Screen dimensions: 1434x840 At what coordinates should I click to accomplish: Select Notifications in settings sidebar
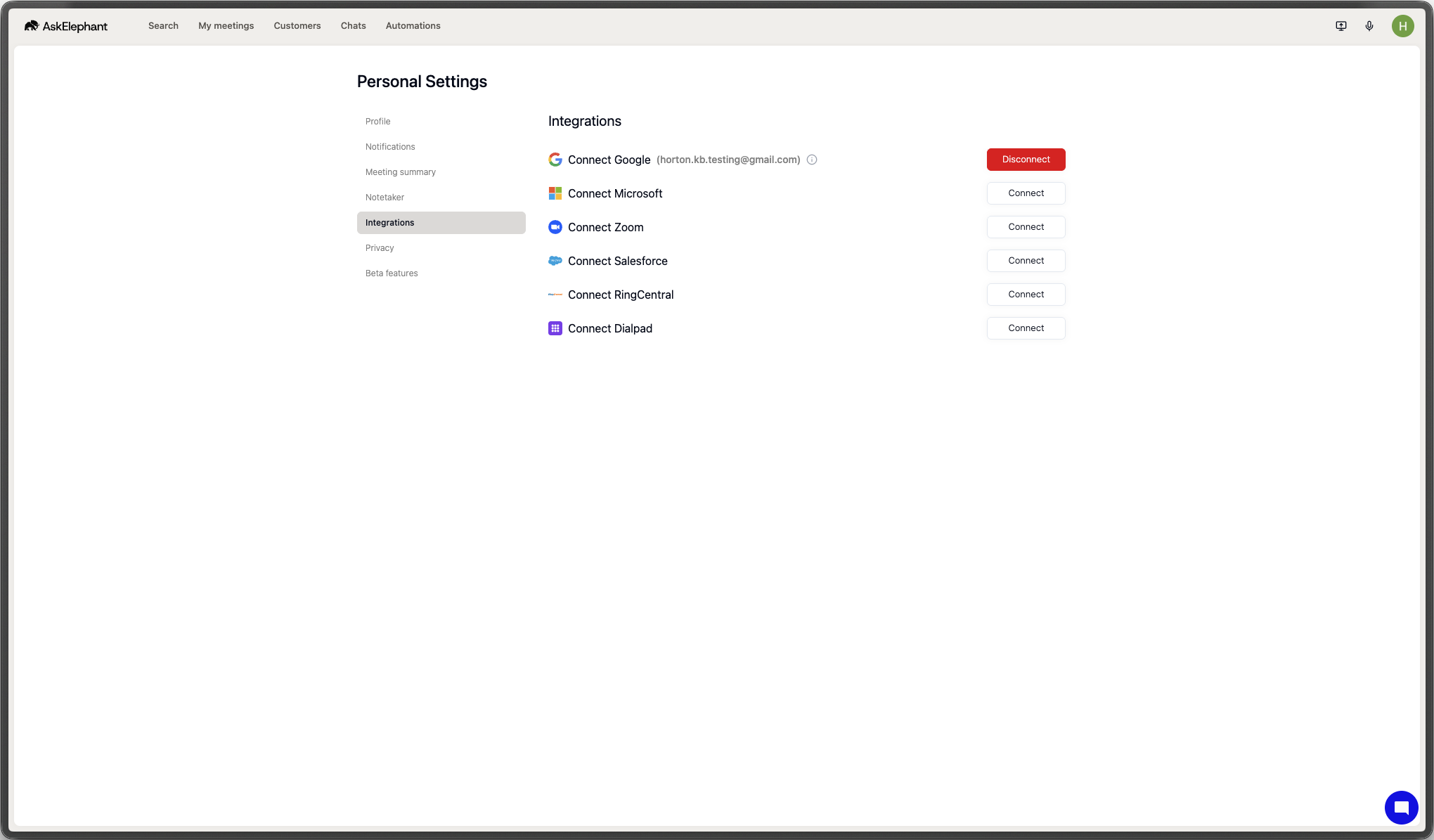[x=441, y=147]
